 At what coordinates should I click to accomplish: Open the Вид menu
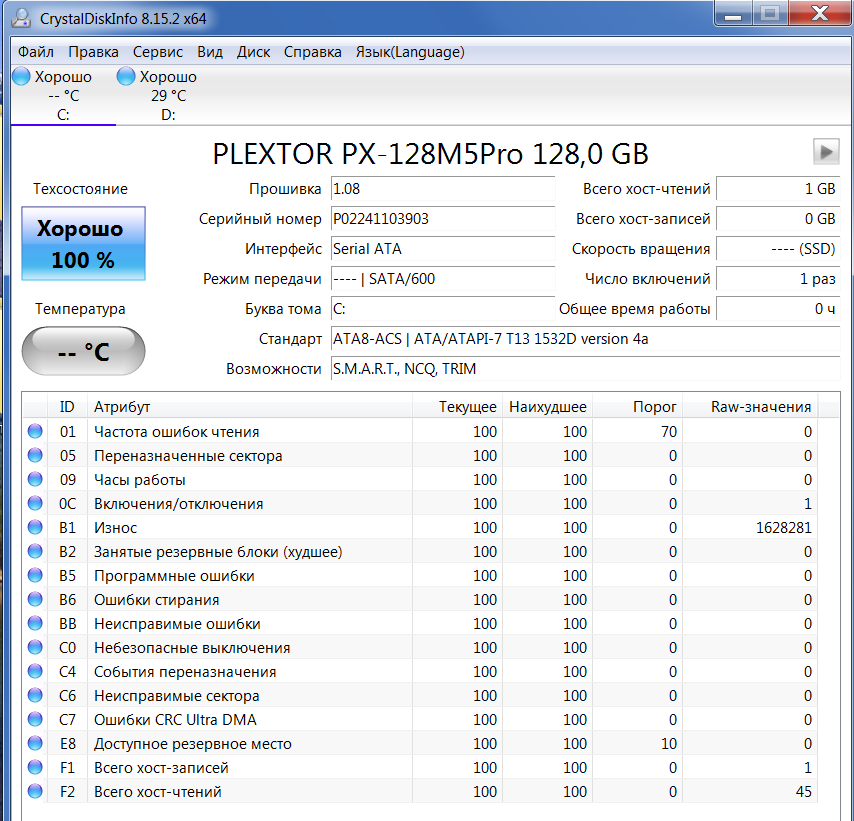[x=210, y=52]
